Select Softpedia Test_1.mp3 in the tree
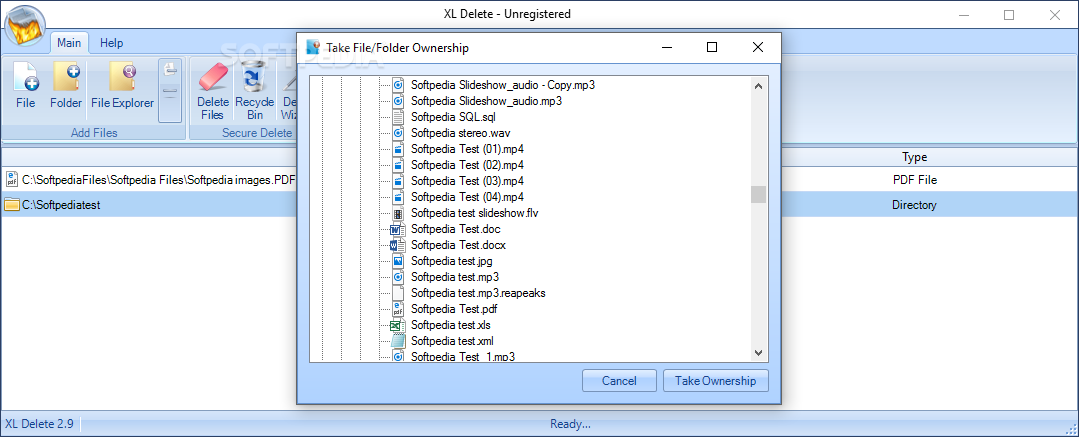 [x=463, y=356]
